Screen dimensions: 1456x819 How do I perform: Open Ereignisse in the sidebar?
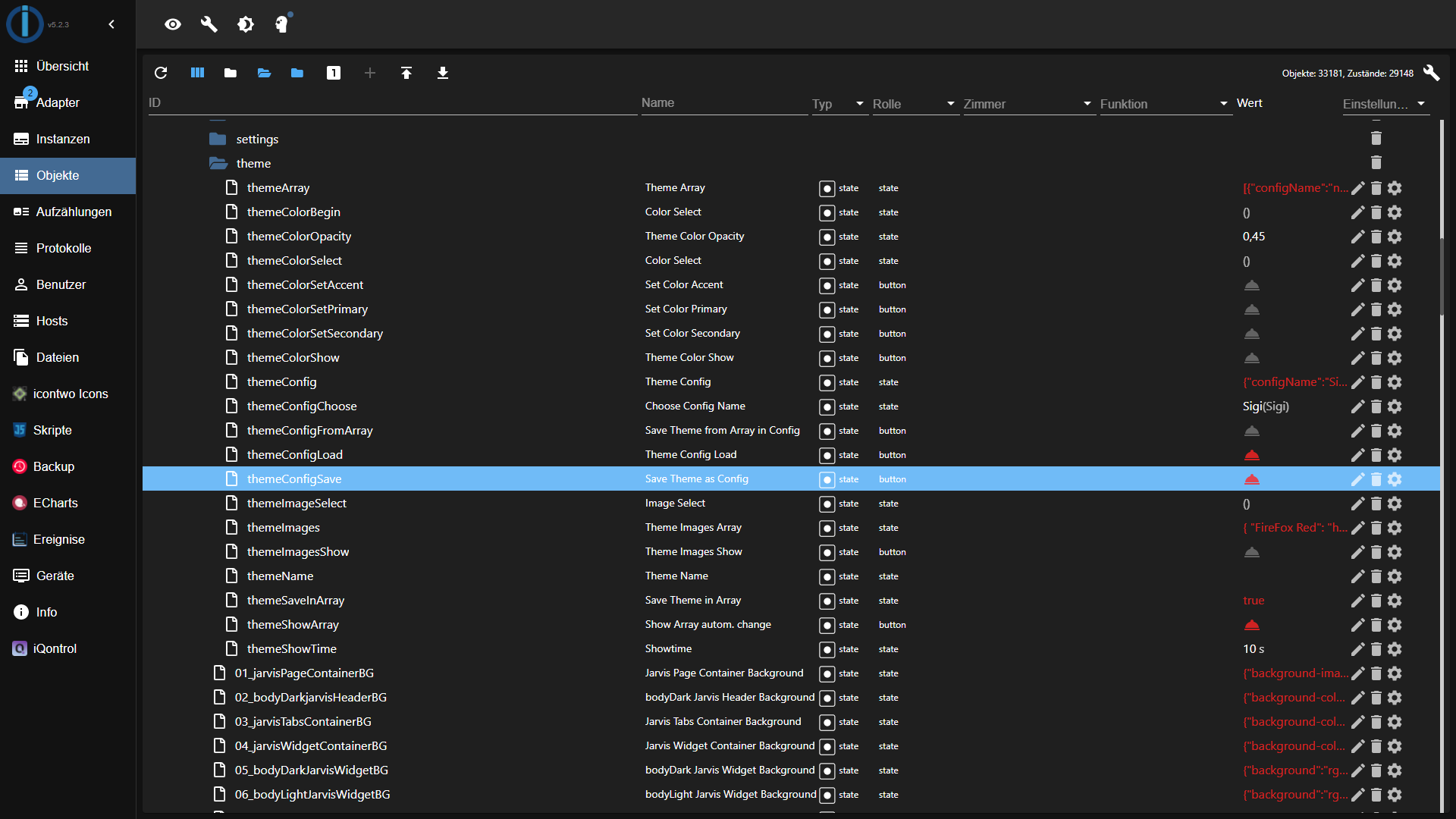point(67,540)
